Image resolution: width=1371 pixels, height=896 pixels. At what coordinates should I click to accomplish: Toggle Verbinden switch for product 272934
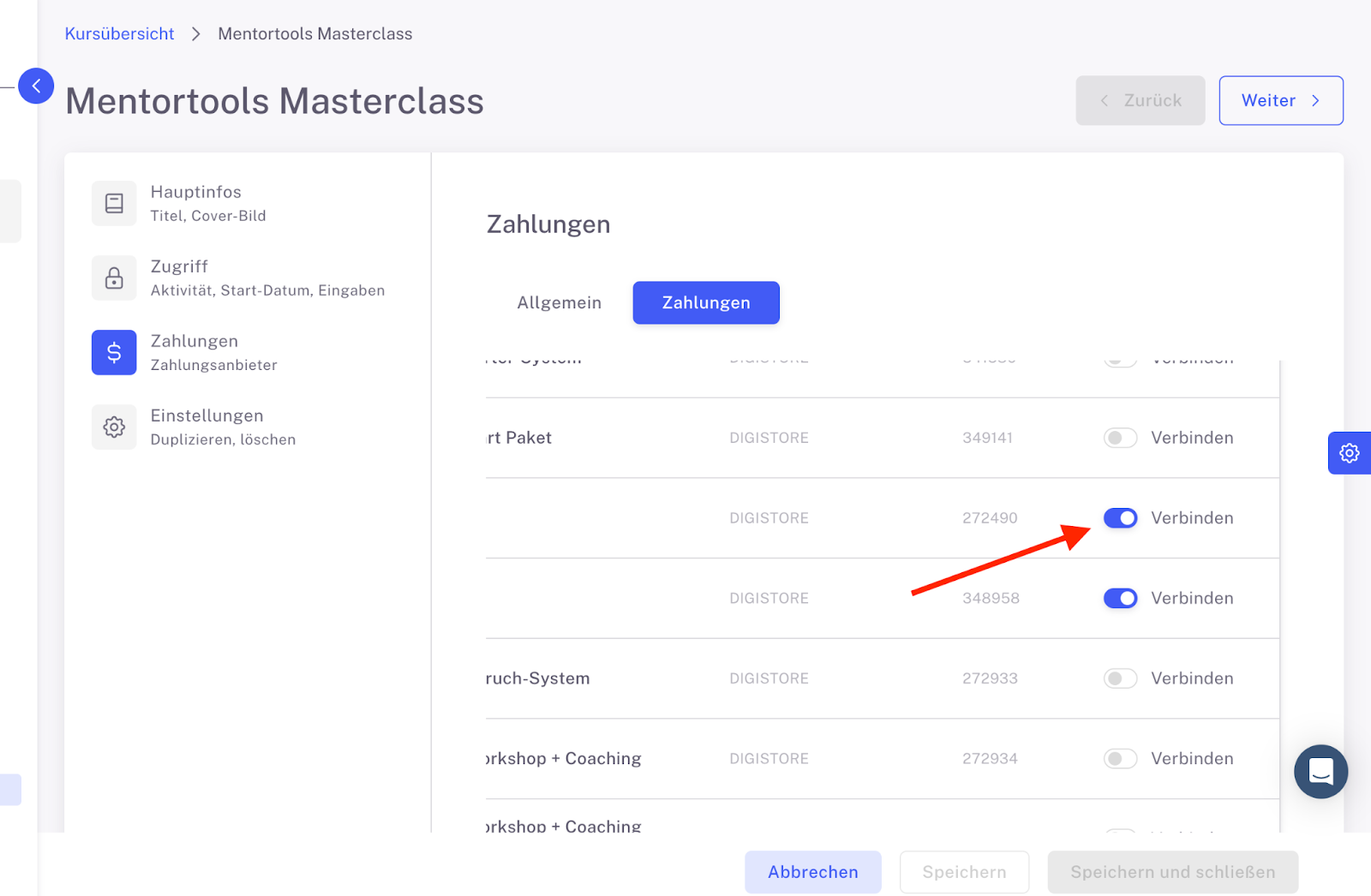(x=1120, y=759)
